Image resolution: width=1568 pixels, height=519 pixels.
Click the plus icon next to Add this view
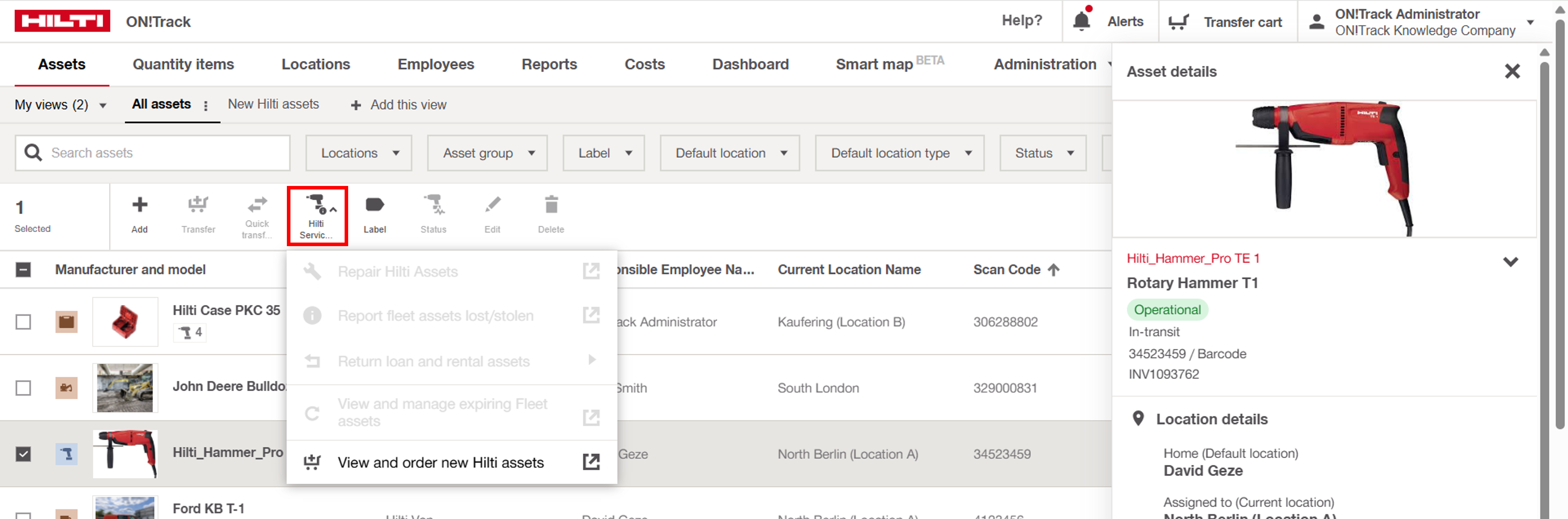[356, 105]
